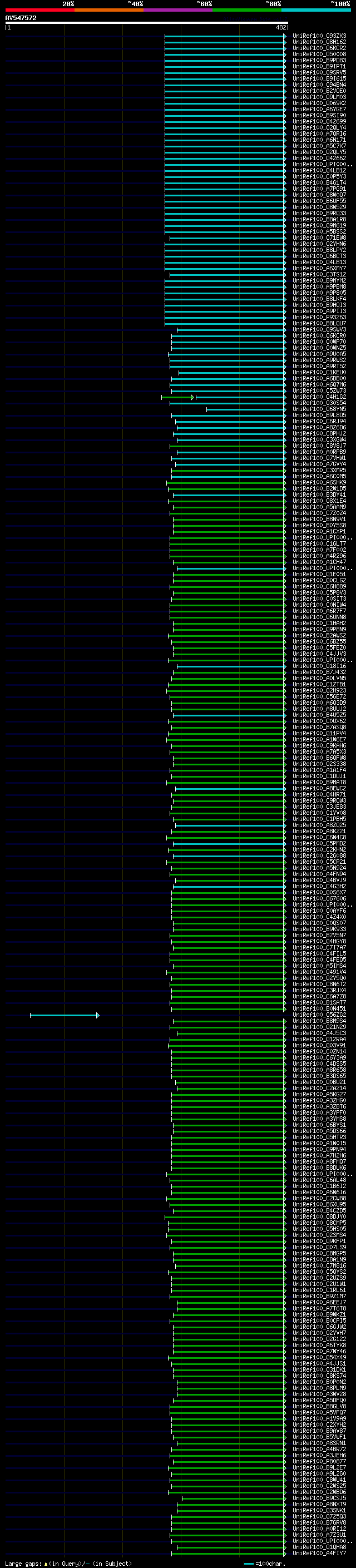Select hit label UniRef100_C6Y3A9
356x1568 pixels.
[x=319, y=1057]
